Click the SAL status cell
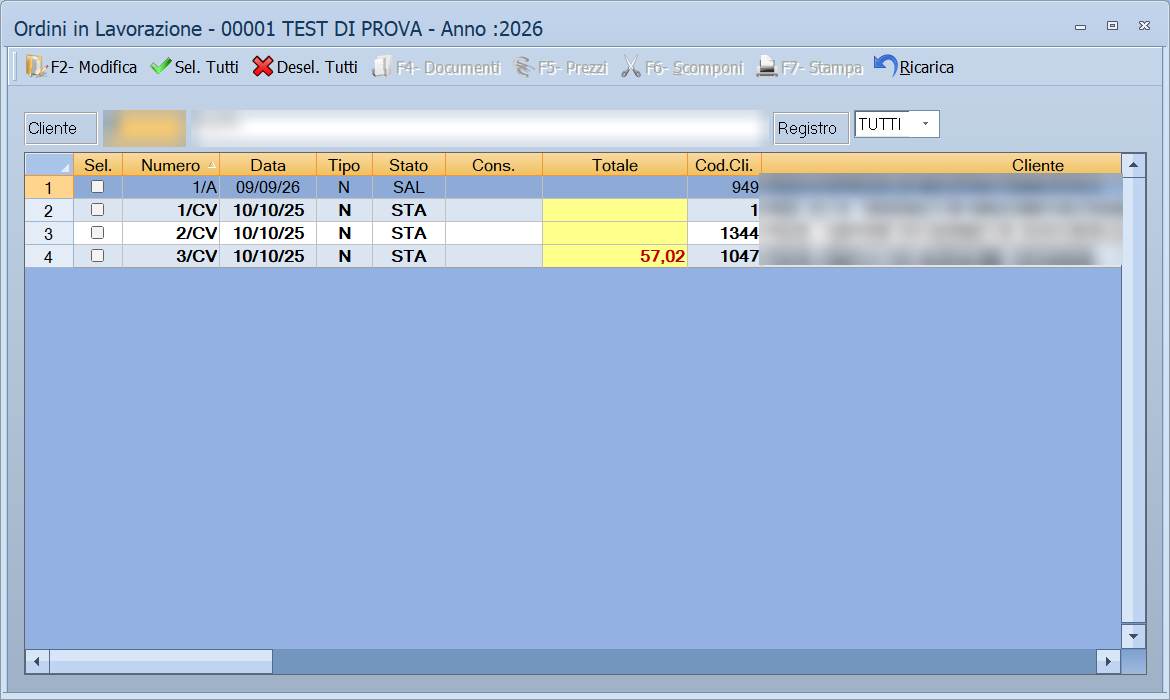The image size is (1170, 700). pyautogui.click(x=409, y=187)
